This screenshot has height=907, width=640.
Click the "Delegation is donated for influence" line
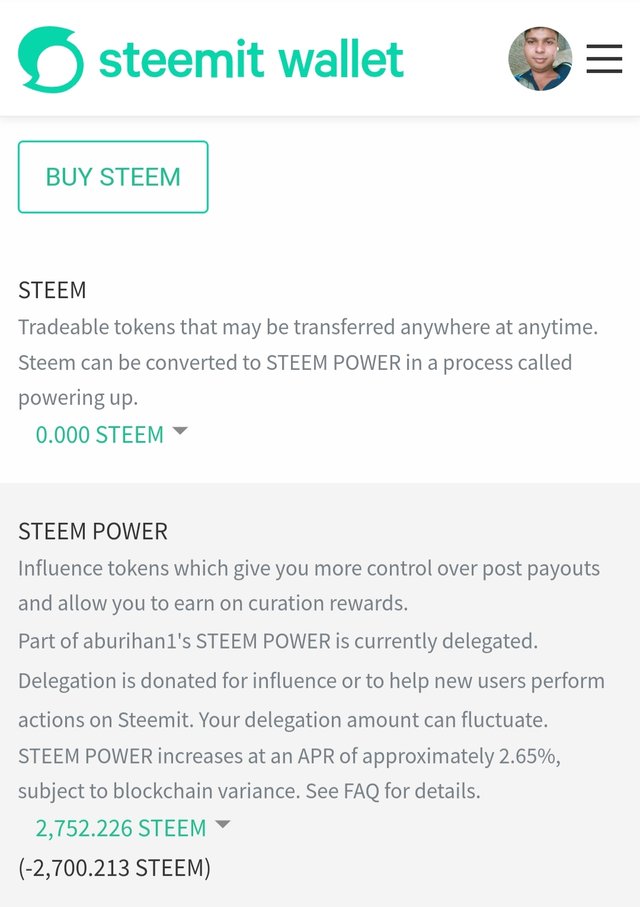pos(311,681)
